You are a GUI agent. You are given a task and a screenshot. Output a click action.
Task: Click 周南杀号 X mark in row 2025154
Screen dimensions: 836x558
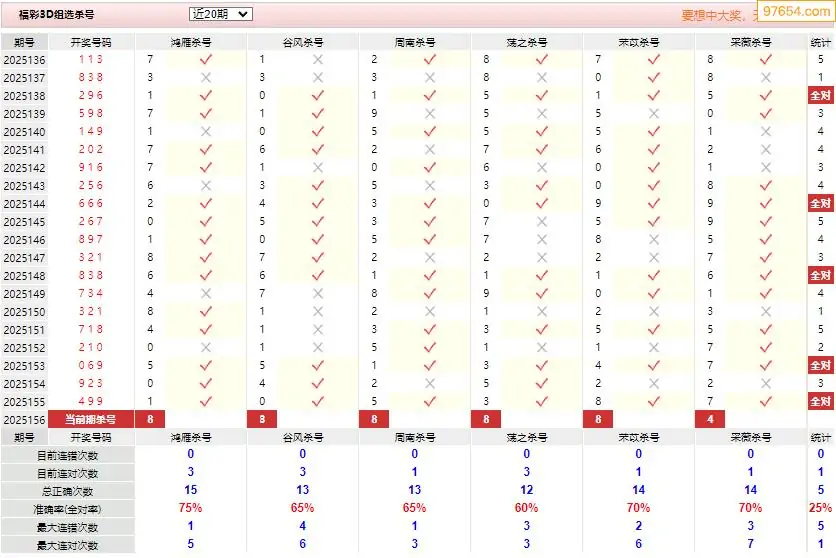(430, 384)
